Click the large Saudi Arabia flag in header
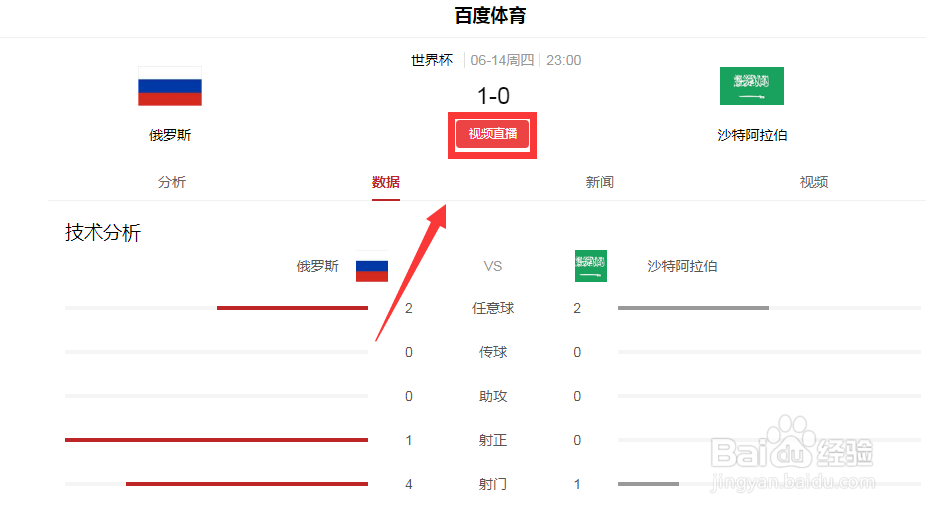 pos(752,86)
